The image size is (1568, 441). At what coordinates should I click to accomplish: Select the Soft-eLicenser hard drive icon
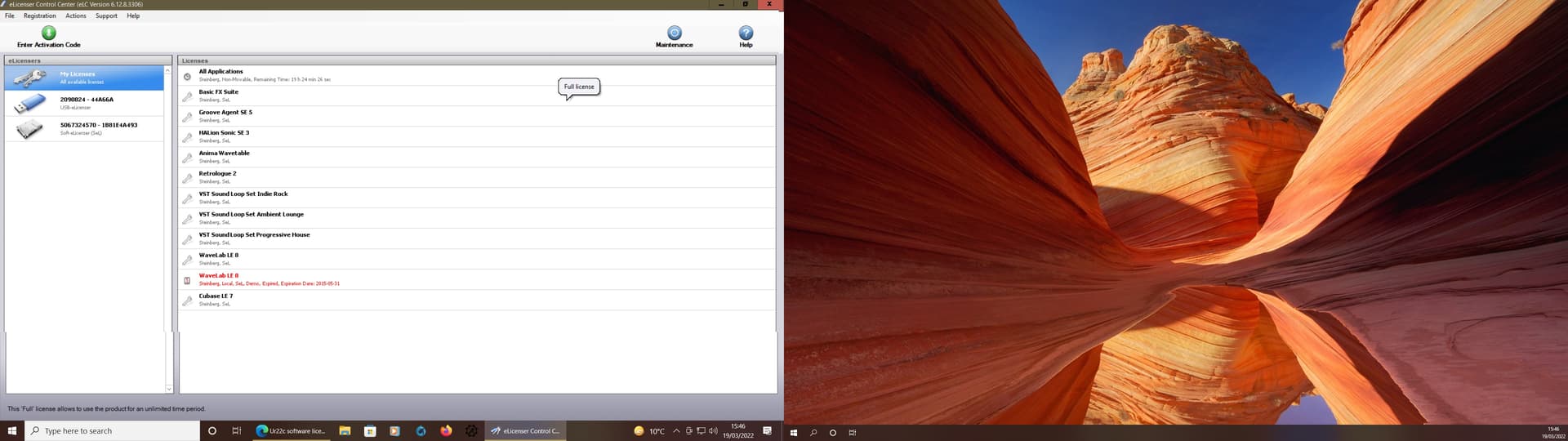(29, 128)
